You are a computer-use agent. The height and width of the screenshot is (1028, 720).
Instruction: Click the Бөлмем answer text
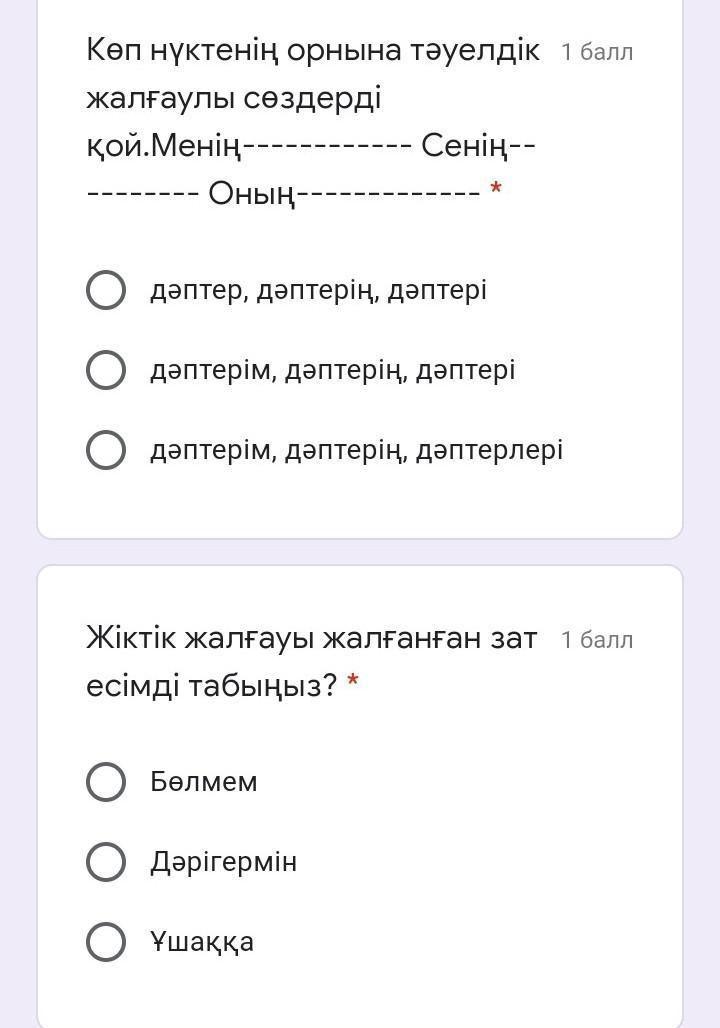[x=204, y=782]
